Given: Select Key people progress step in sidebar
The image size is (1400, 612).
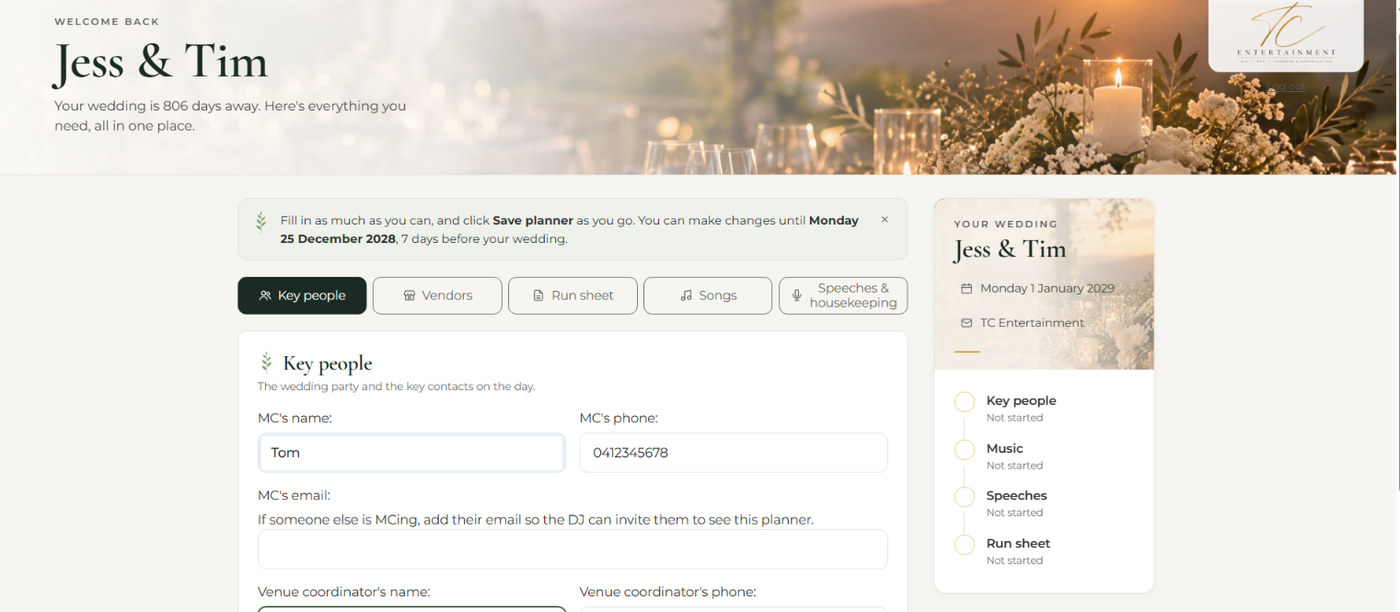Looking at the screenshot, I should [1044, 408].
